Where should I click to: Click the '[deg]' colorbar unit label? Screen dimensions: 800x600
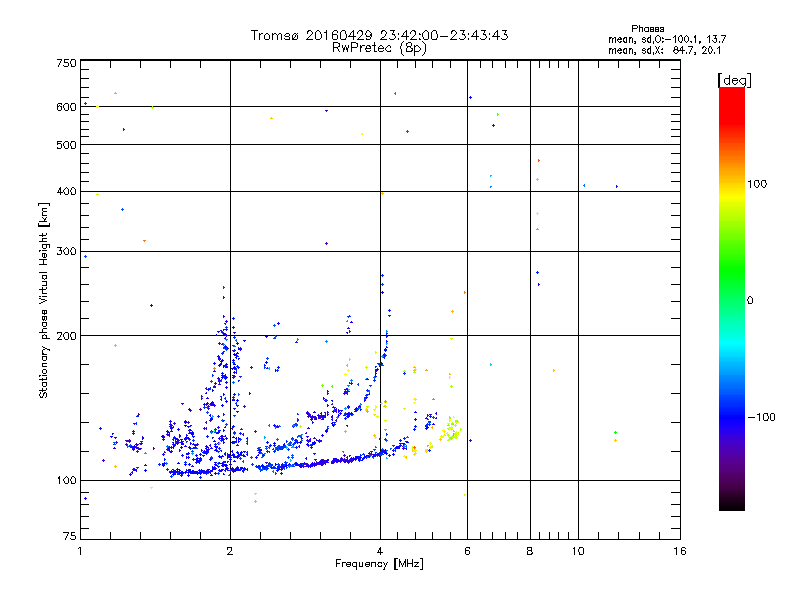[734, 80]
